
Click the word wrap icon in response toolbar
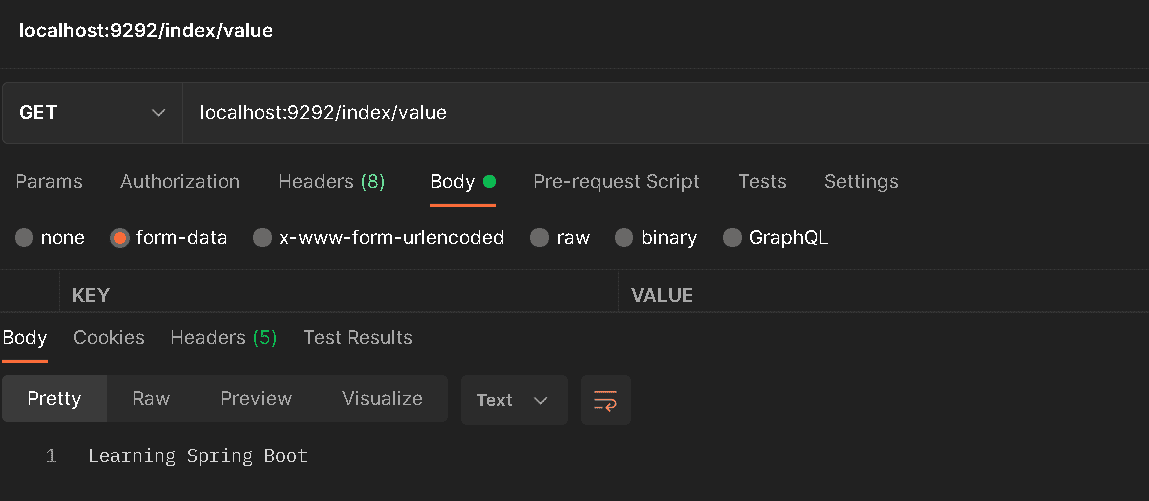(605, 400)
